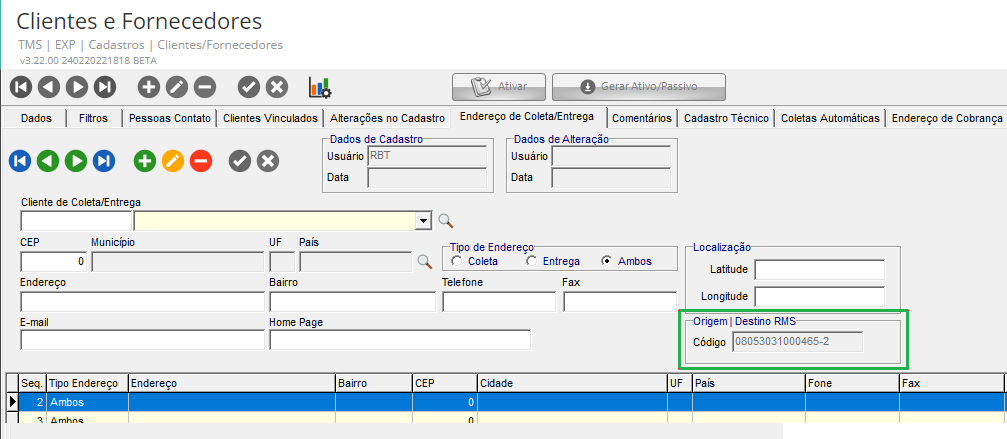
Task: Add new record with gray plus icon
Action: 149,87
